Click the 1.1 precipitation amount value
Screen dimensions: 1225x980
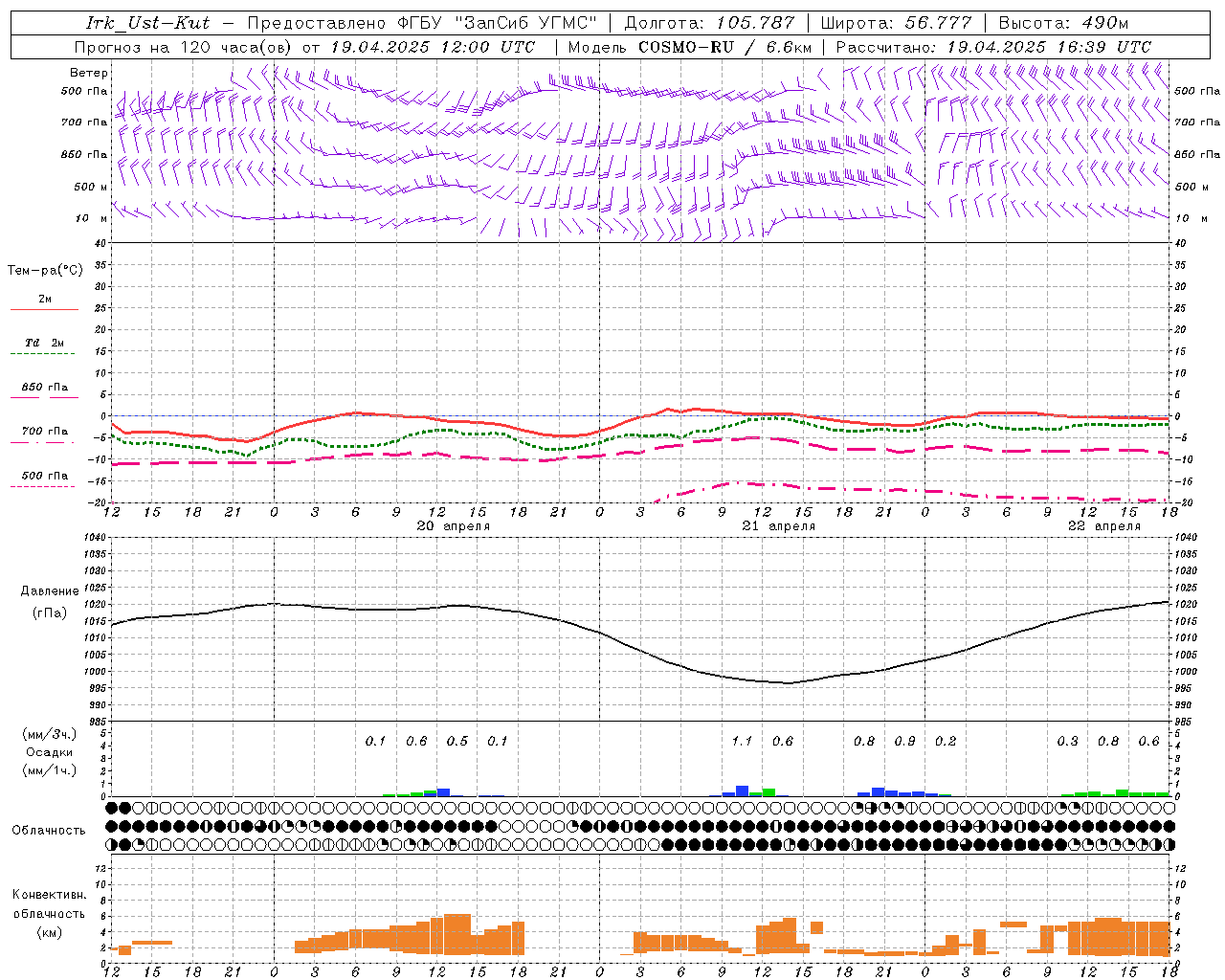742,742
